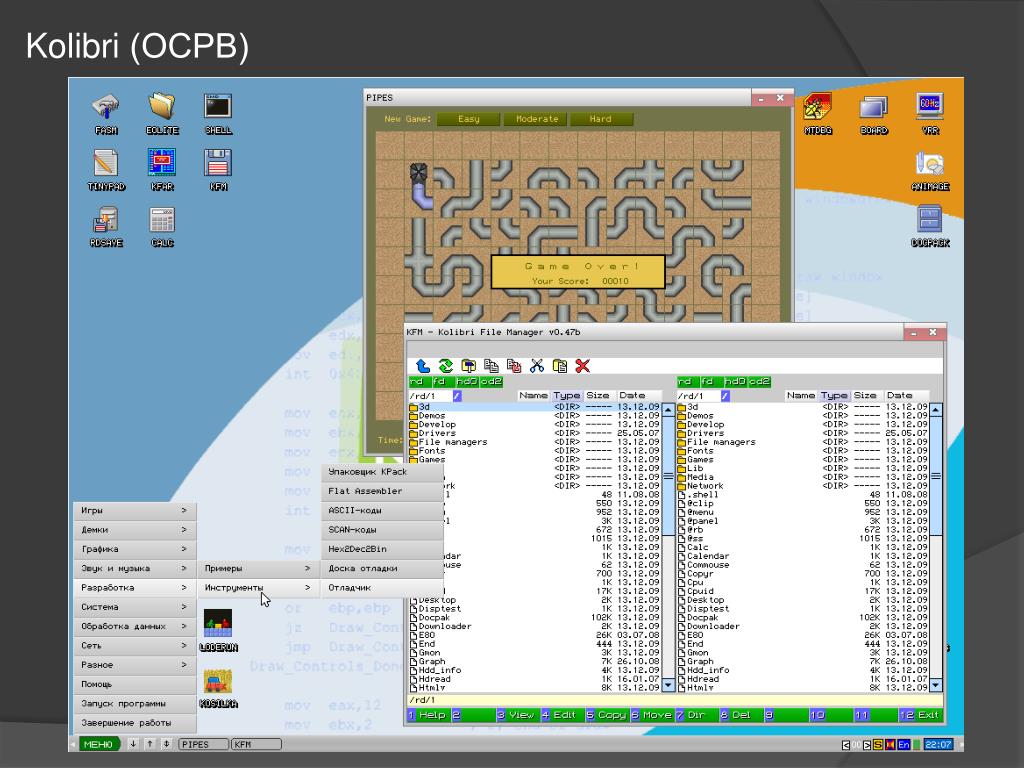
Task: Click the scissors cut icon in KFM toolbar
Action: pyautogui.click(x=537, y=366)
